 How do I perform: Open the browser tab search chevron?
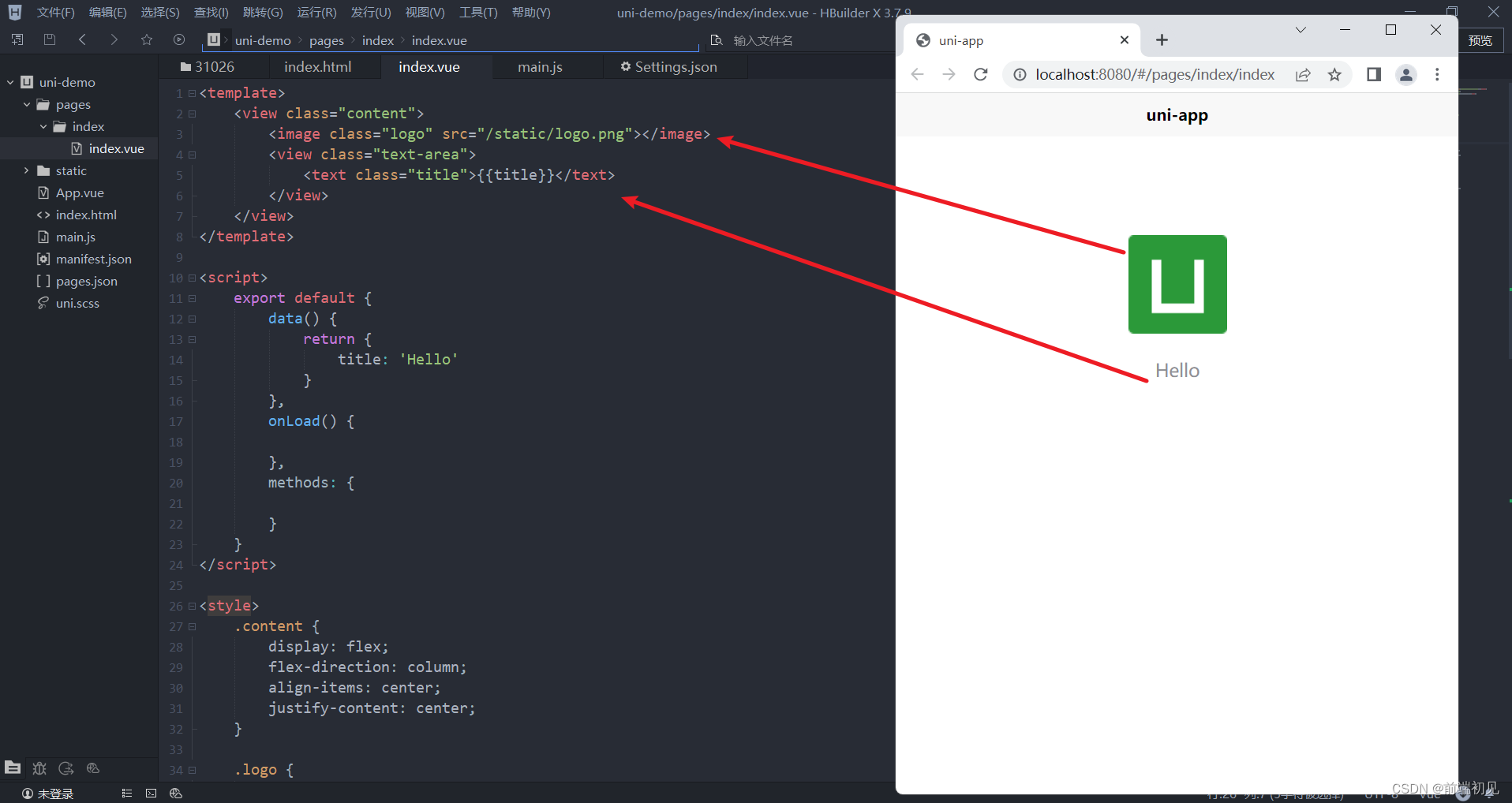tap(1301, 30)
